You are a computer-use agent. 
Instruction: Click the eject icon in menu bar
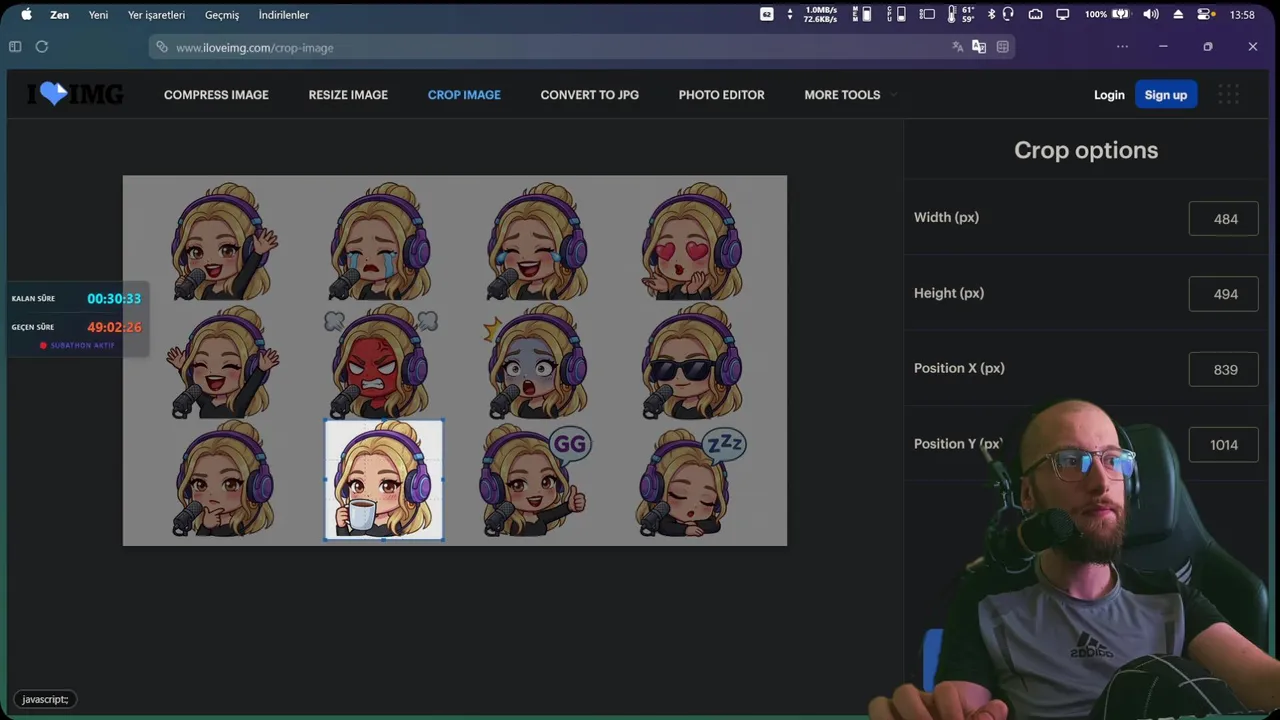(1179, 14)
